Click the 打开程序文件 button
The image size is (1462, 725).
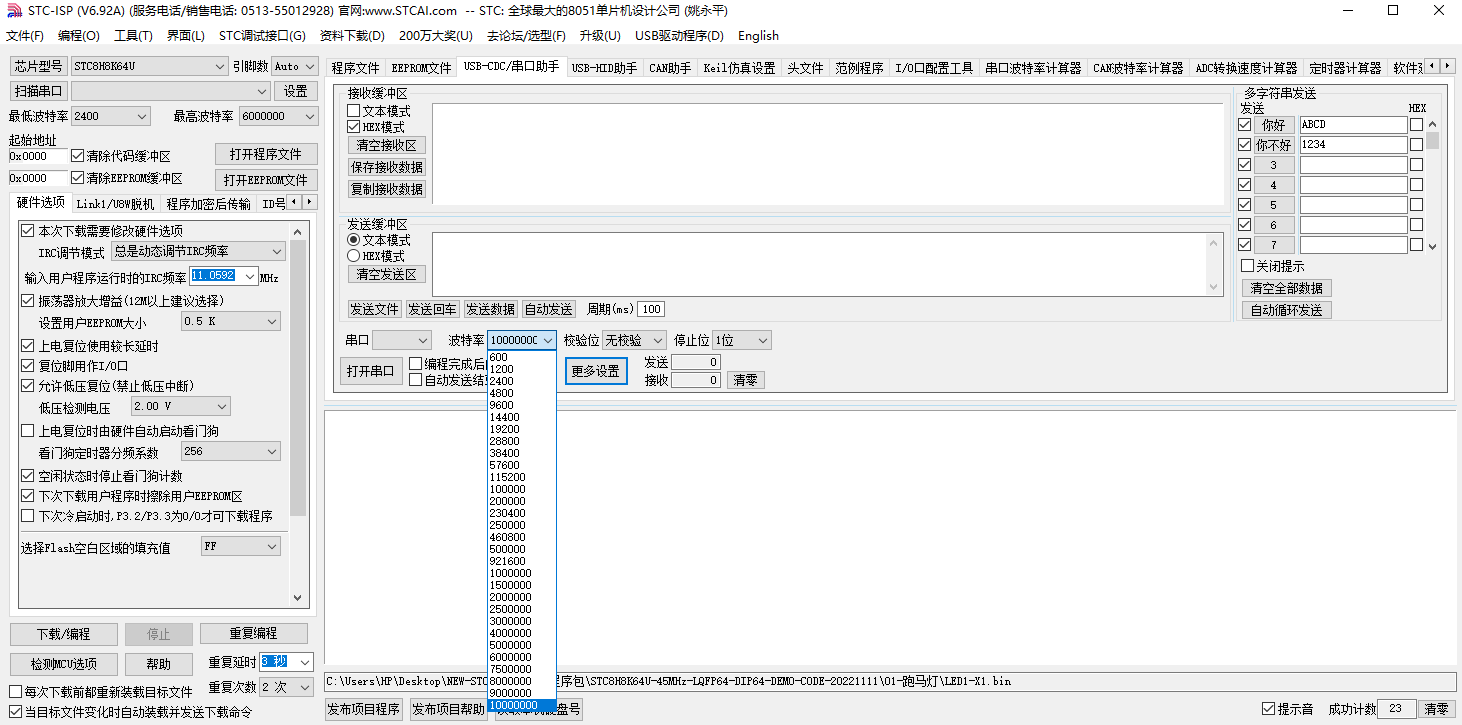coord(266,154)
